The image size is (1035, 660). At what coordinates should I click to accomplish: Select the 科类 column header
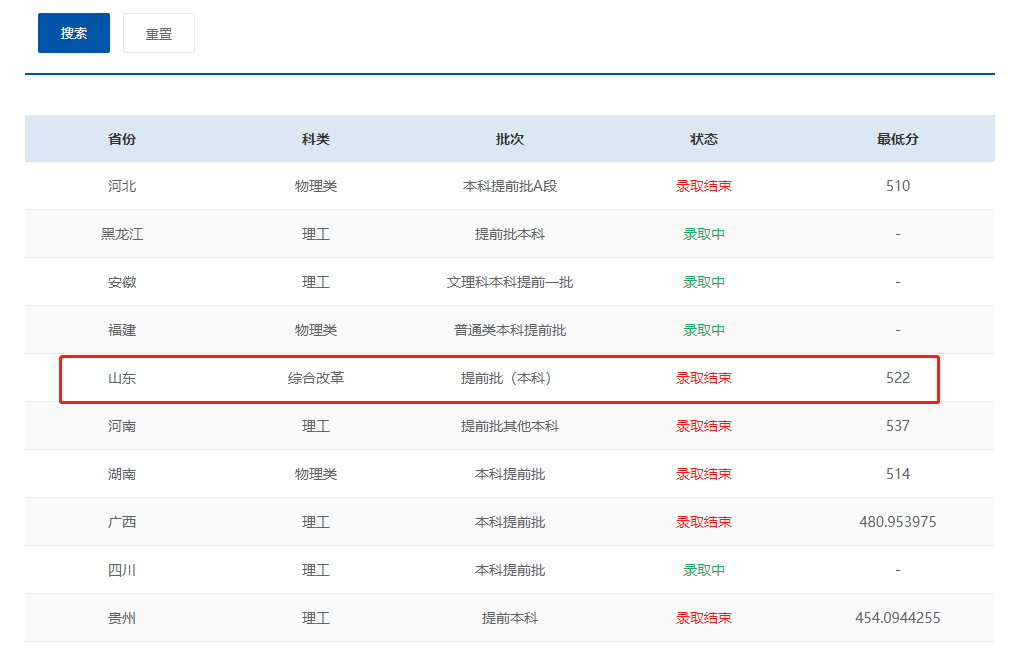(x=316, y=139)
